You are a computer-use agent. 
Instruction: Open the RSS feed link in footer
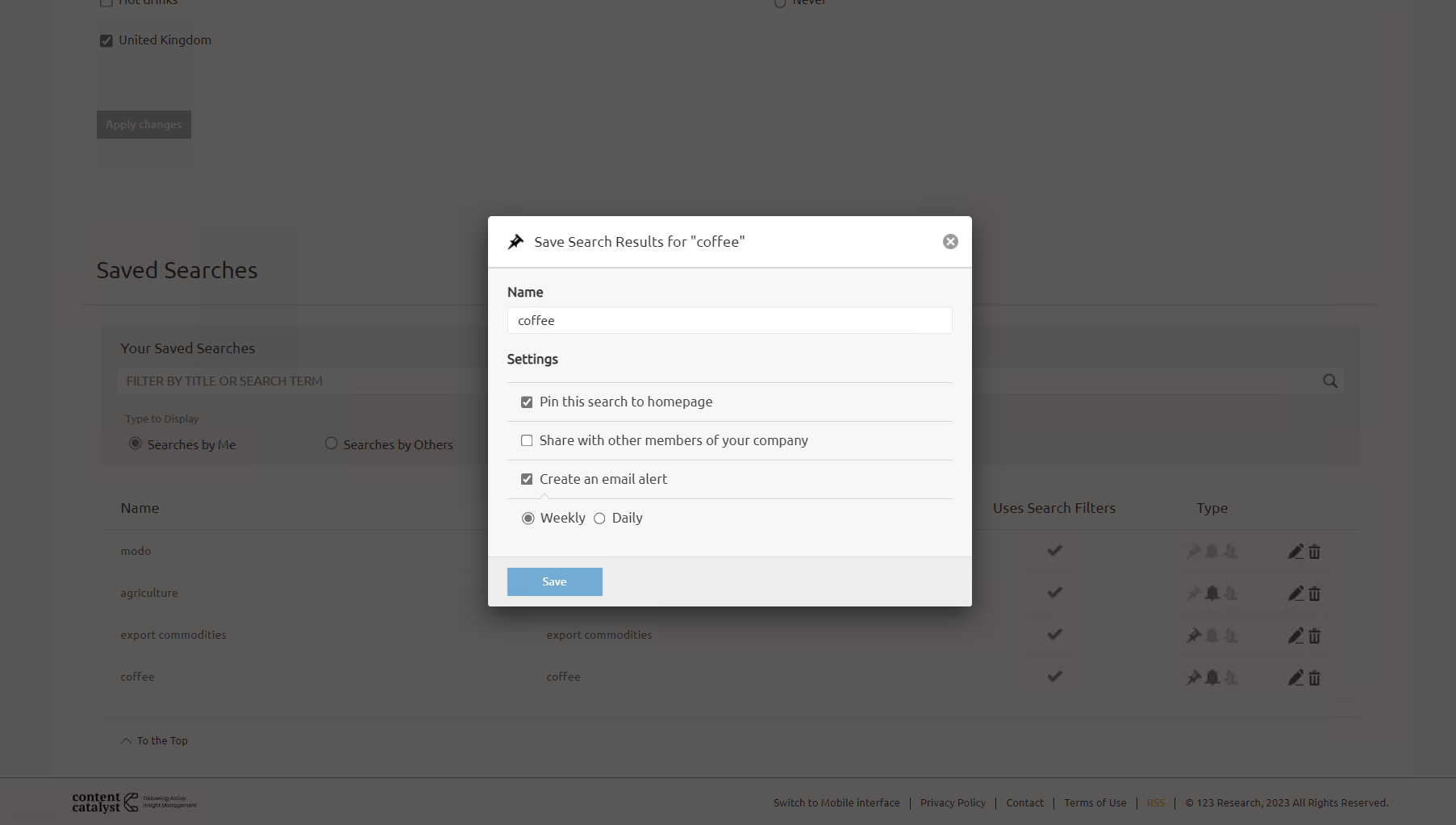(x=1155, y=802)
